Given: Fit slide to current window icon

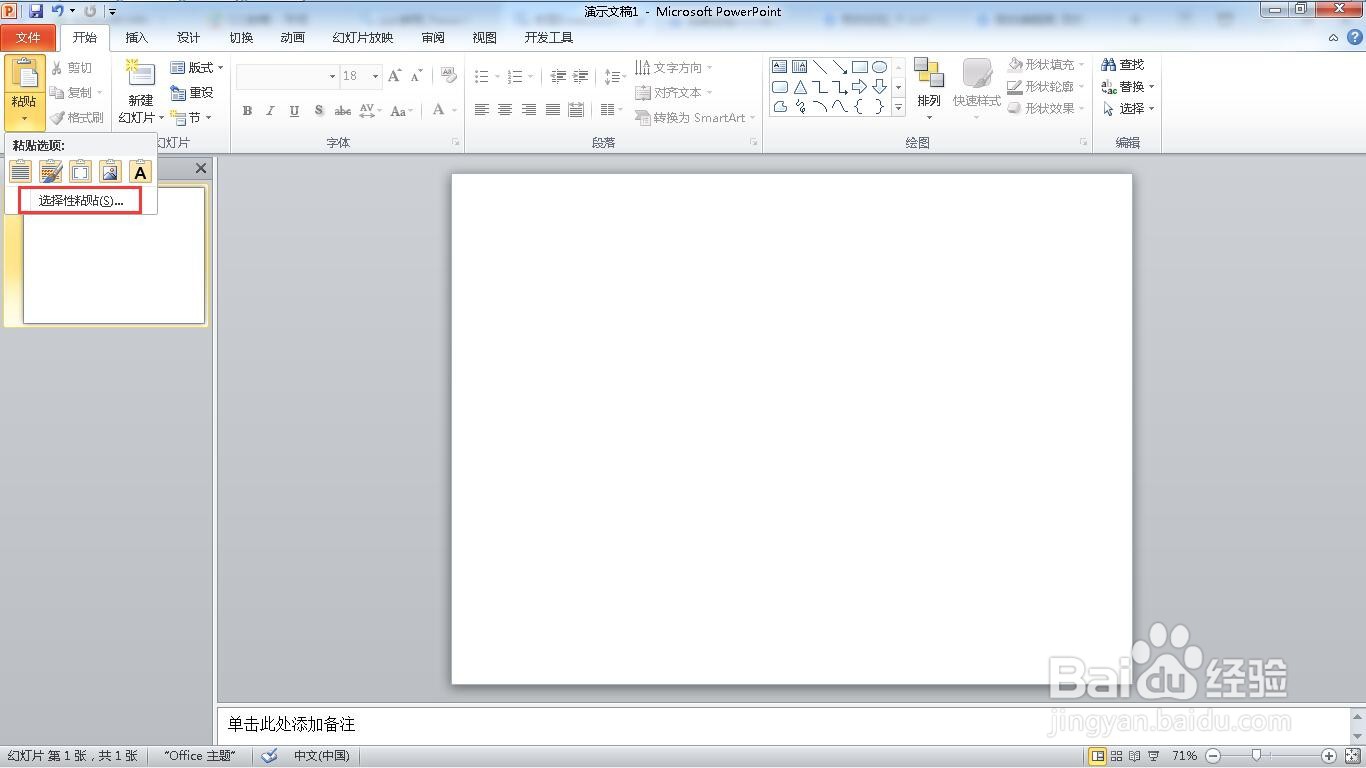Looking at the screenshot, I should [x=1353, y=756].
